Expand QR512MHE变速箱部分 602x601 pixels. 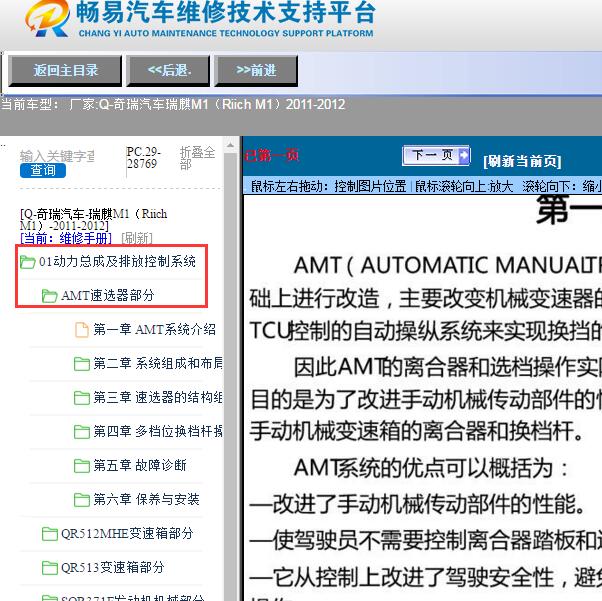[127, 533]
